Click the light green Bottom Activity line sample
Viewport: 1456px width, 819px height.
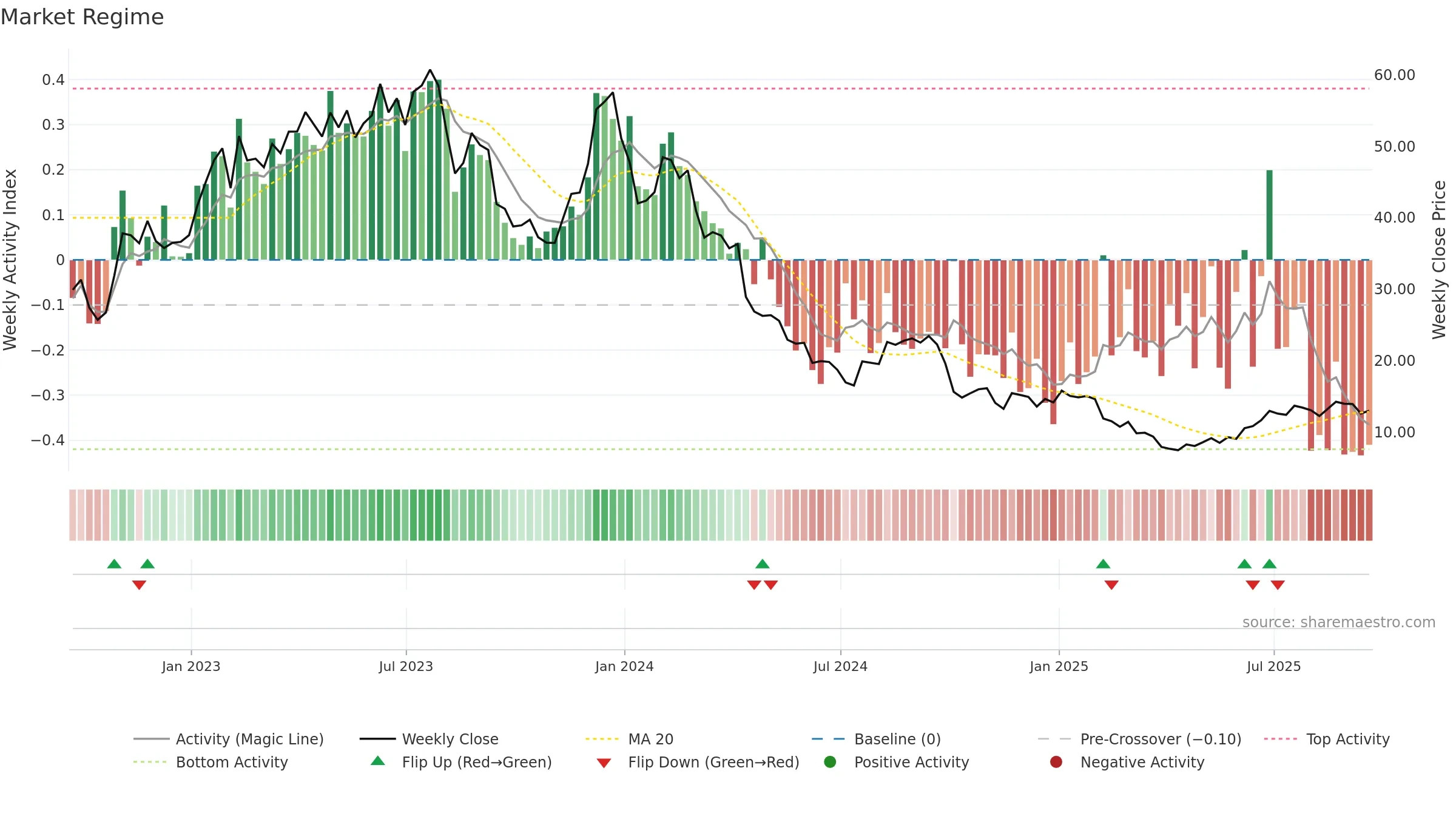point(151,762)
